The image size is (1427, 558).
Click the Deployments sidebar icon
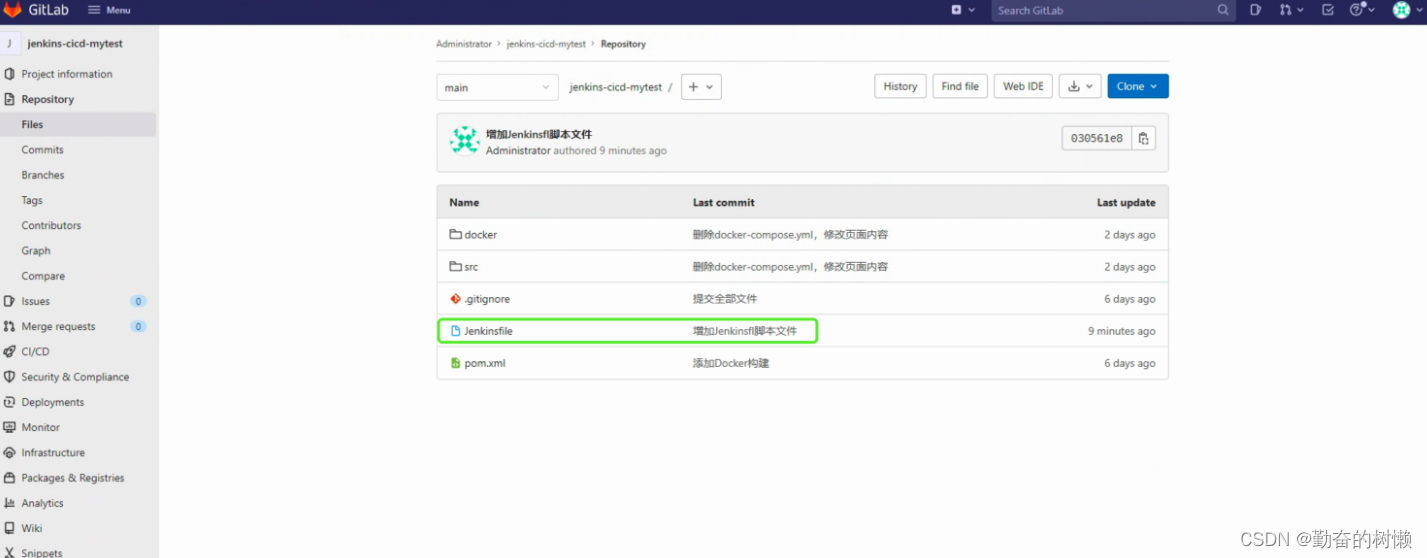click(10, 402)
